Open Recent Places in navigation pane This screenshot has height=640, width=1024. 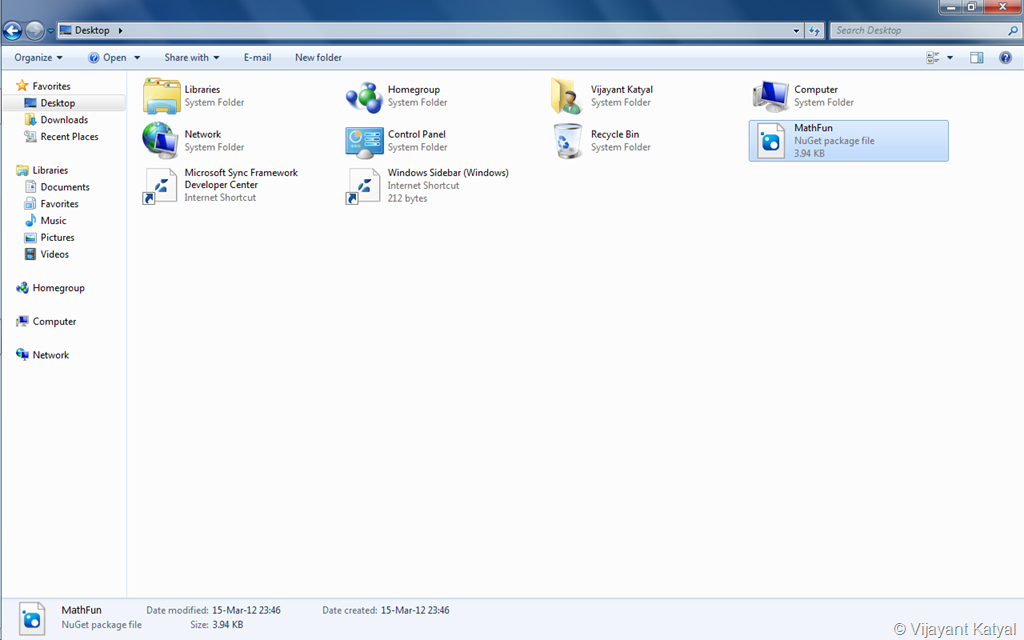pos(69,136)
